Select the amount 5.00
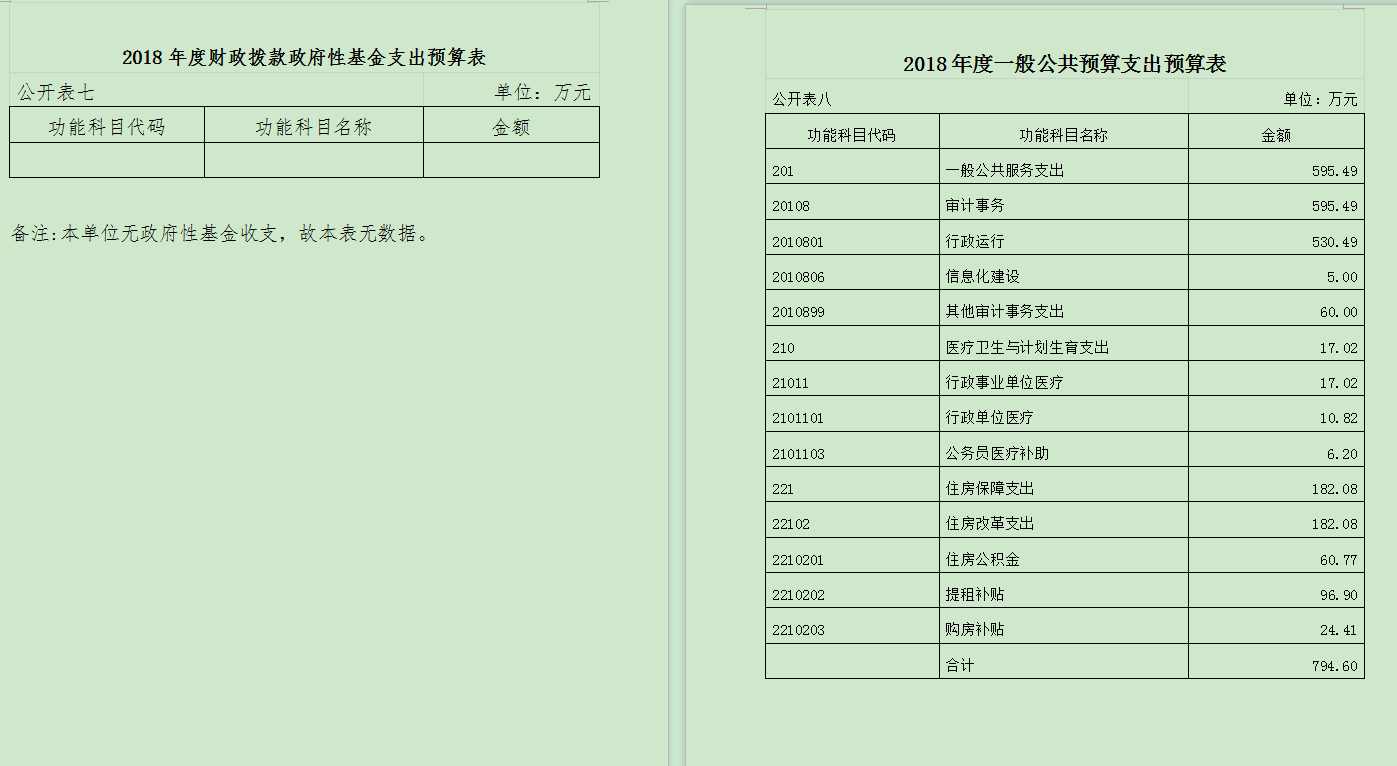 (x=1343, y=277)
